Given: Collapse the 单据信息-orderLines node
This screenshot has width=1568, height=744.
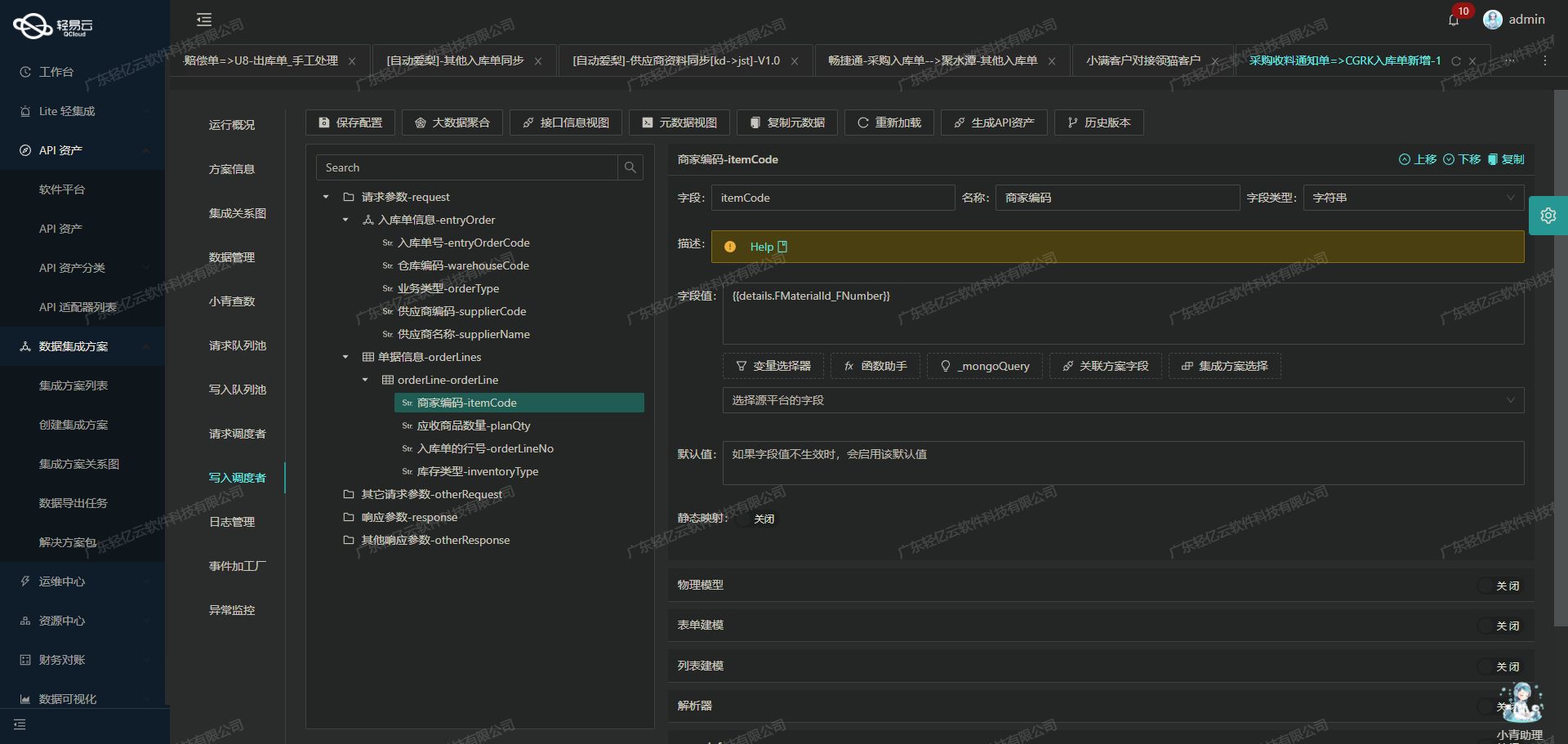Looking at the screenshot, I should point(345,357).
